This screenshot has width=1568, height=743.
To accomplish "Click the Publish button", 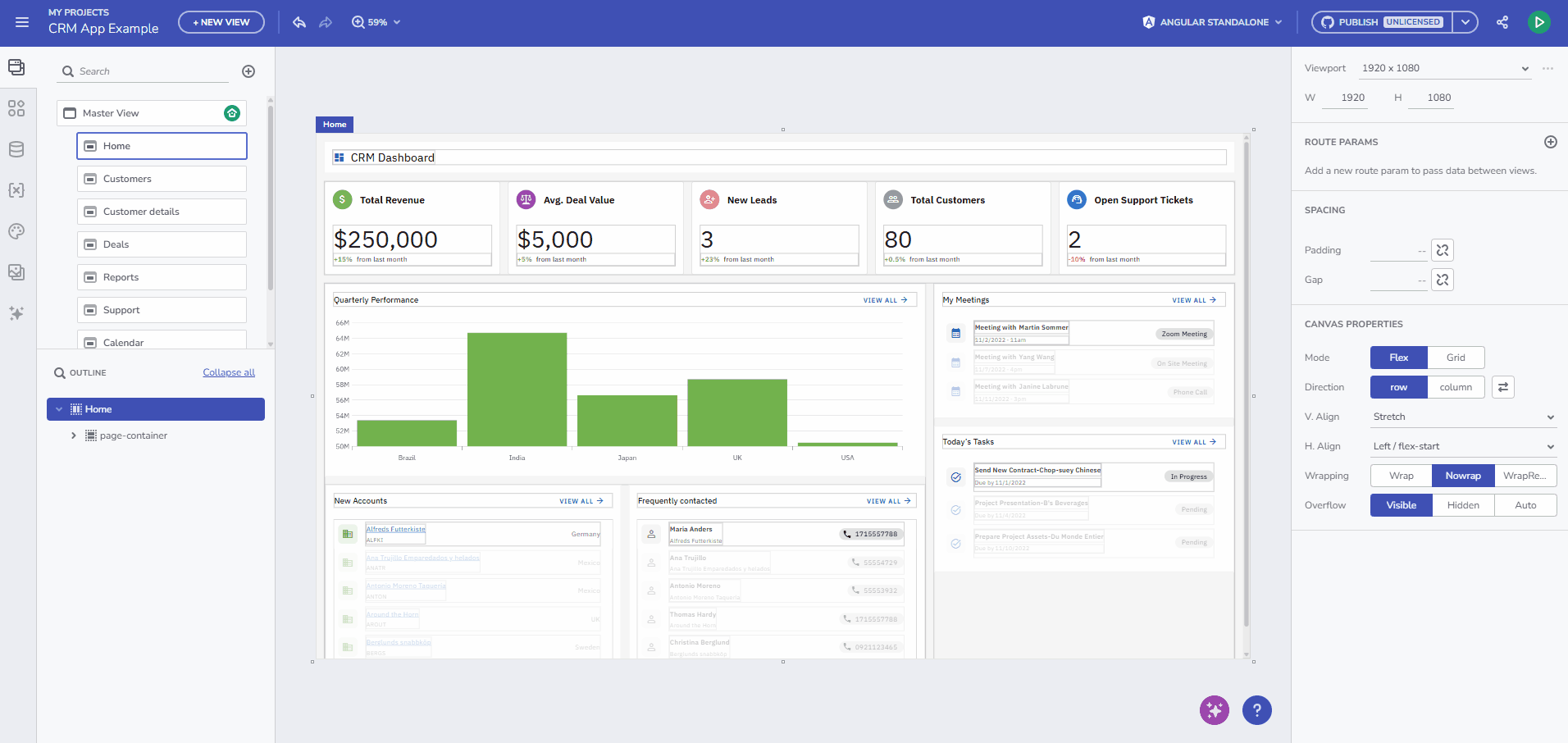I will (x=1378, y=22).
